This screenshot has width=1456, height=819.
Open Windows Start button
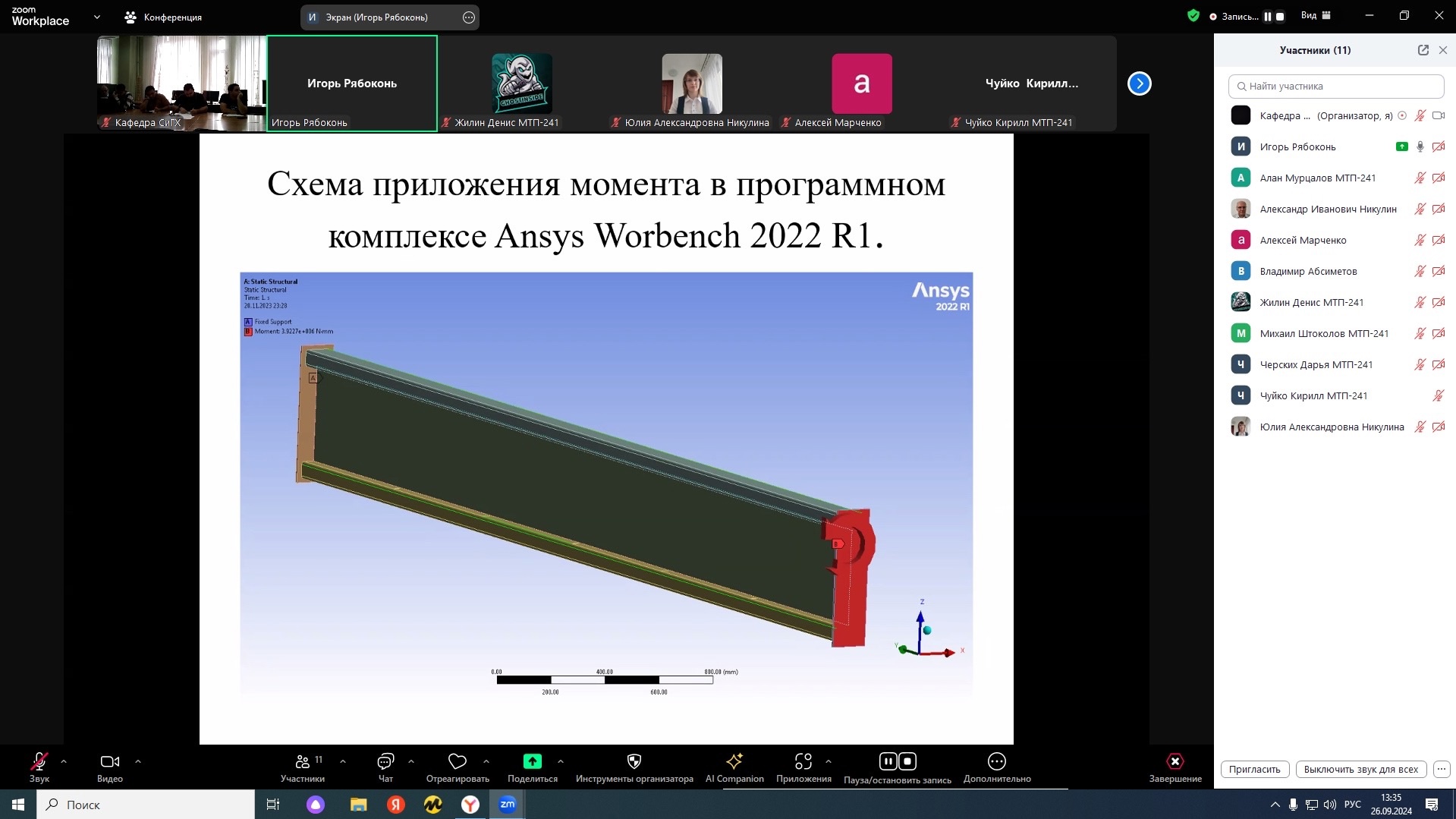point(18,805)
